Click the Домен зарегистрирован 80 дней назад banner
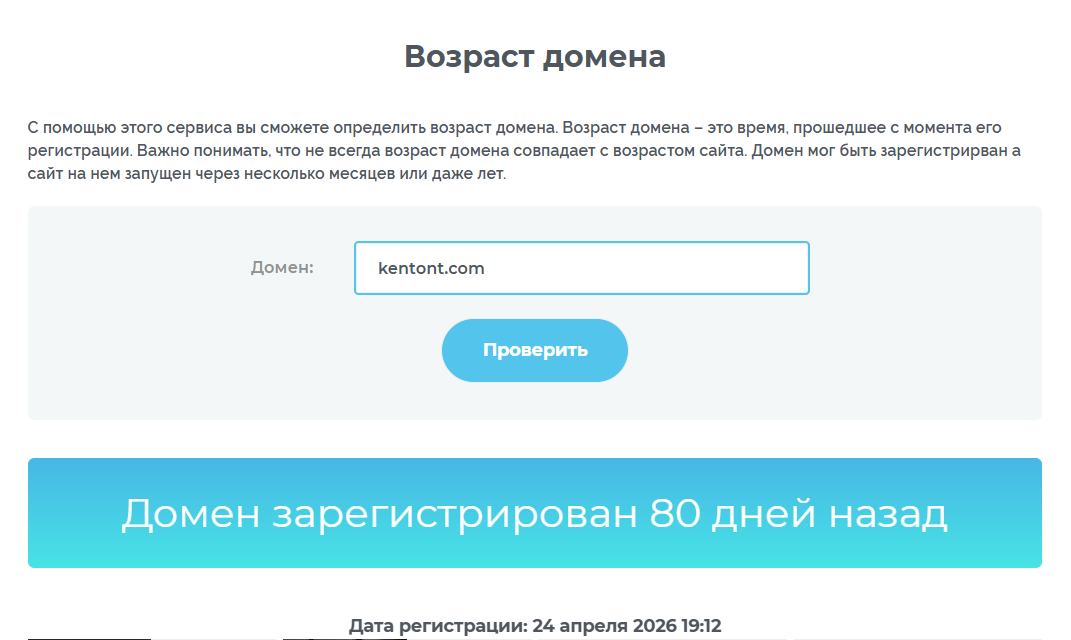Screen dimensions: 1071x640 coord(535,512)
